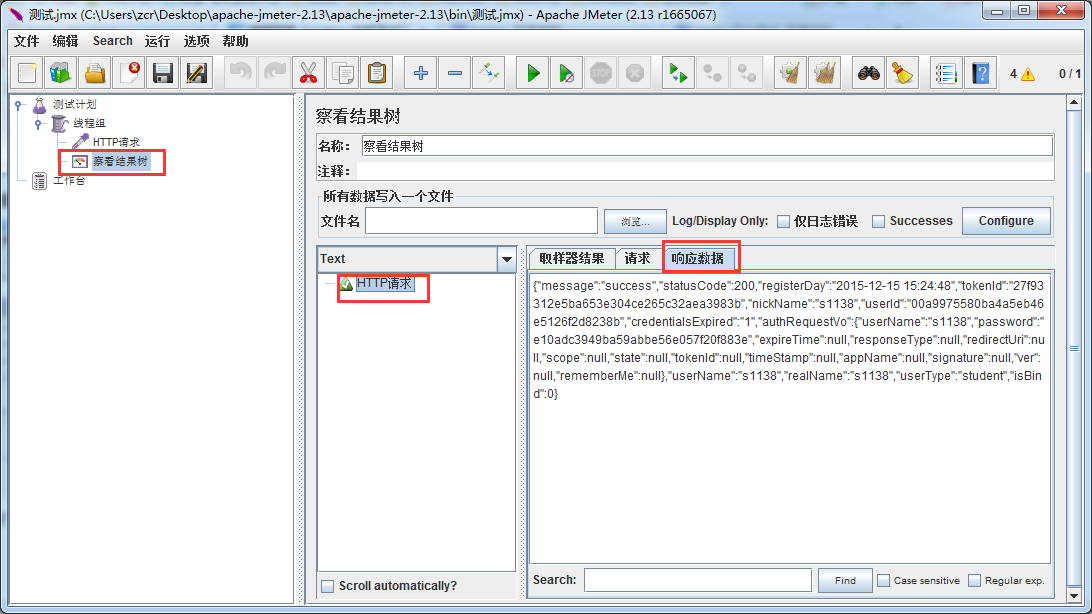Click the Shutdown round X icon
The height and width of the screenshot is (614, 1092).
pyautogui.click(x=634, y=73)
